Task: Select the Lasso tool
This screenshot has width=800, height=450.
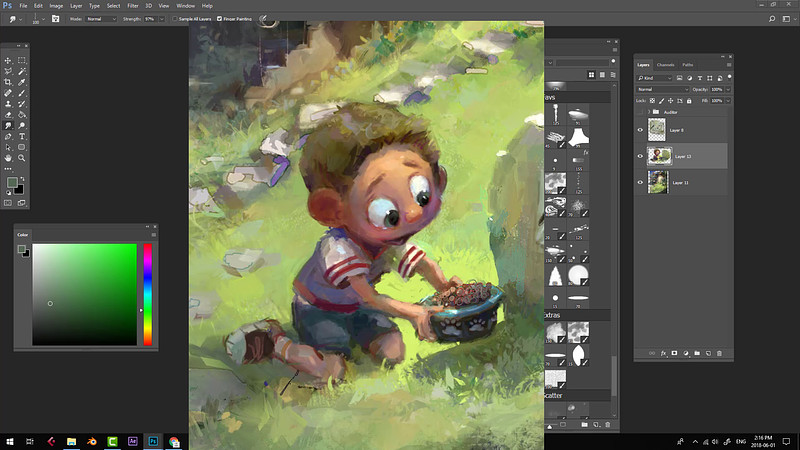Action: [8, 71]
